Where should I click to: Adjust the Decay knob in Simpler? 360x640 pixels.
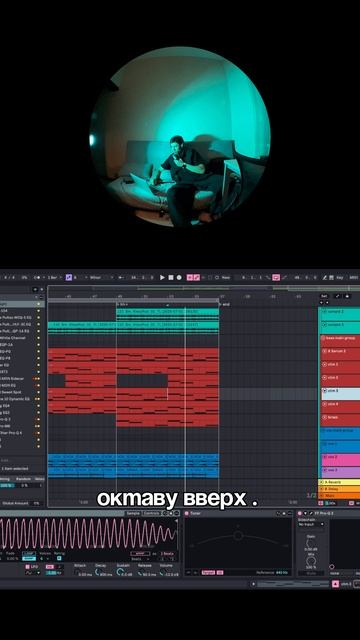[x=98, y=573]
